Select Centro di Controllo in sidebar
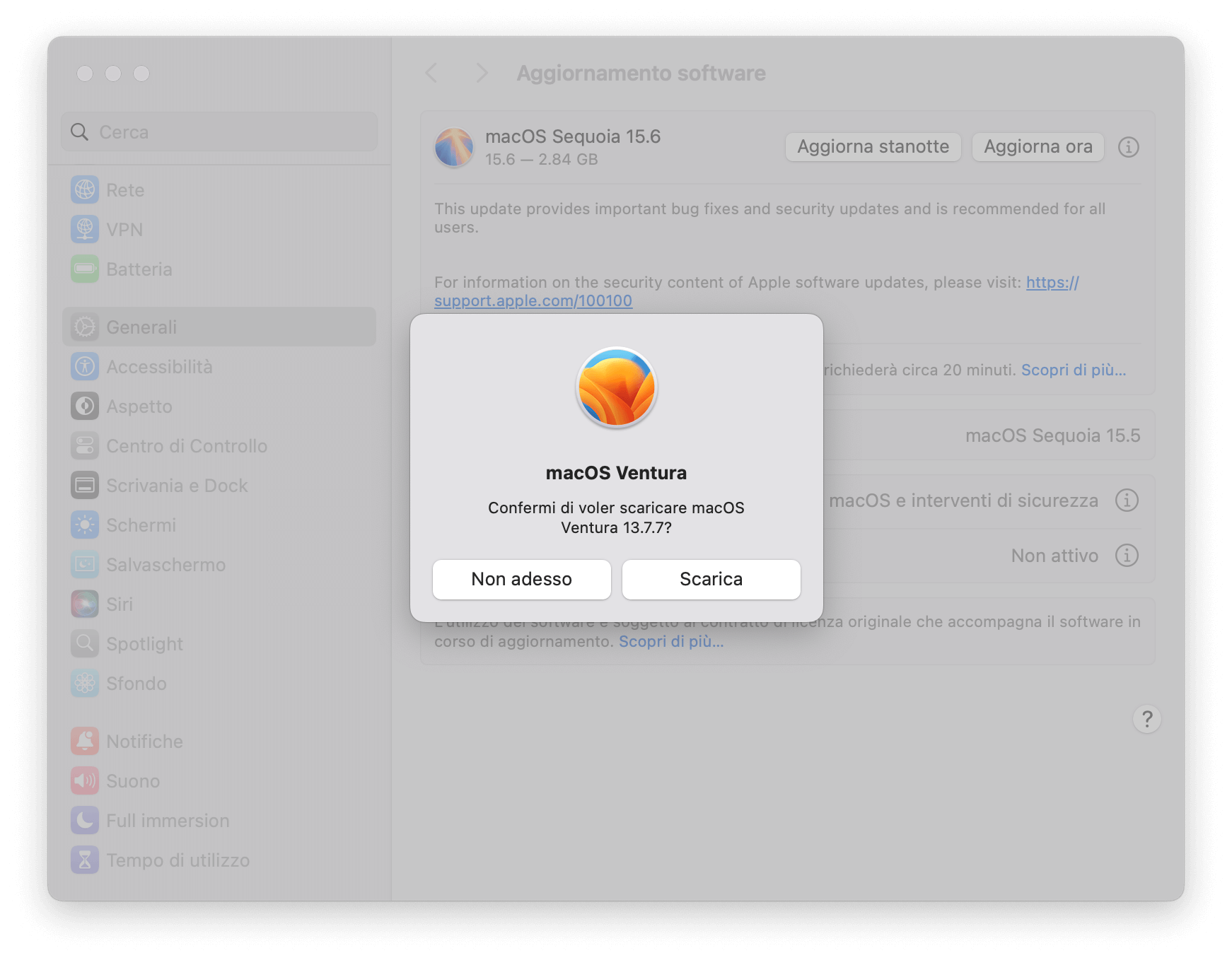The image size is (1232, 960). coord(219,446)
